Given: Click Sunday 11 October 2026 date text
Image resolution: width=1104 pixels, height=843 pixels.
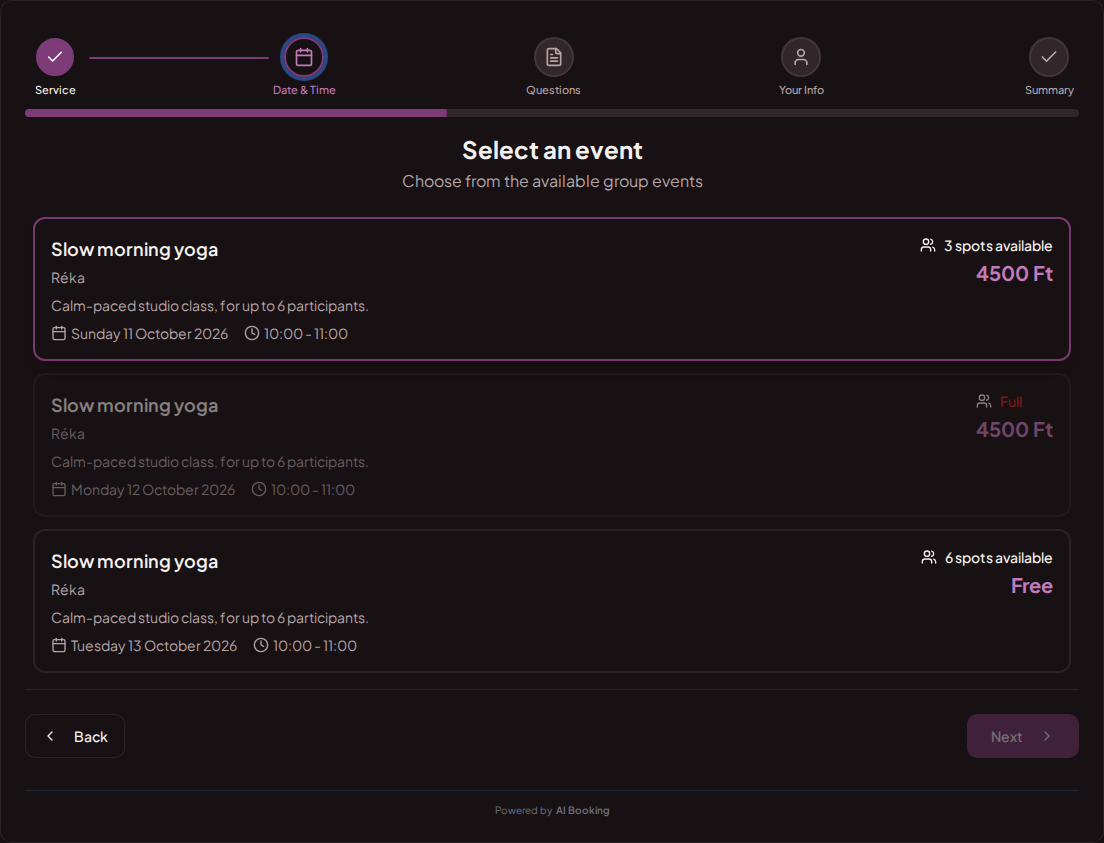Looking at the screenshot, I should (149, 334).
